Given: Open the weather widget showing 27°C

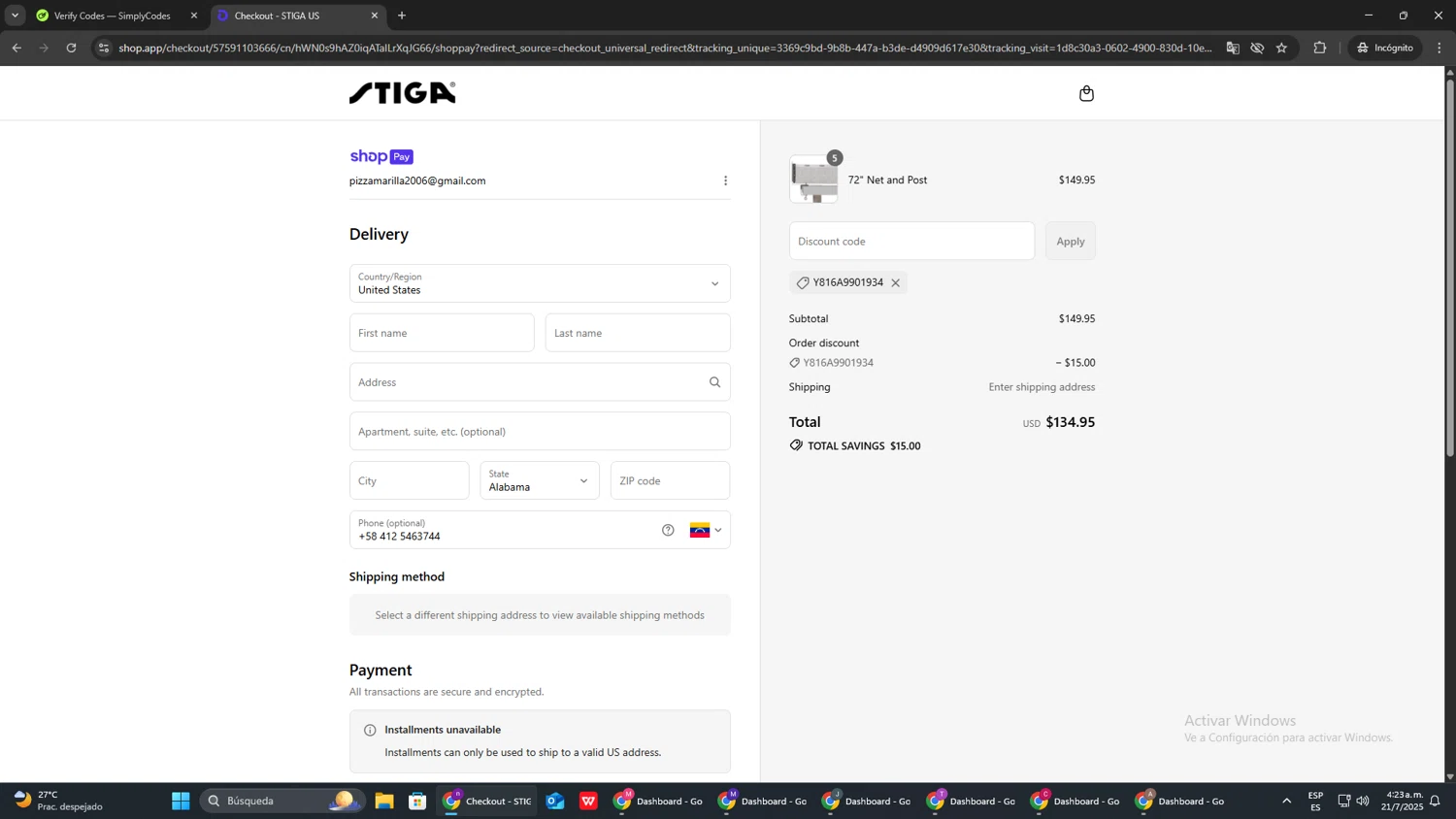Looking at the screenshot, I should 58,801.
